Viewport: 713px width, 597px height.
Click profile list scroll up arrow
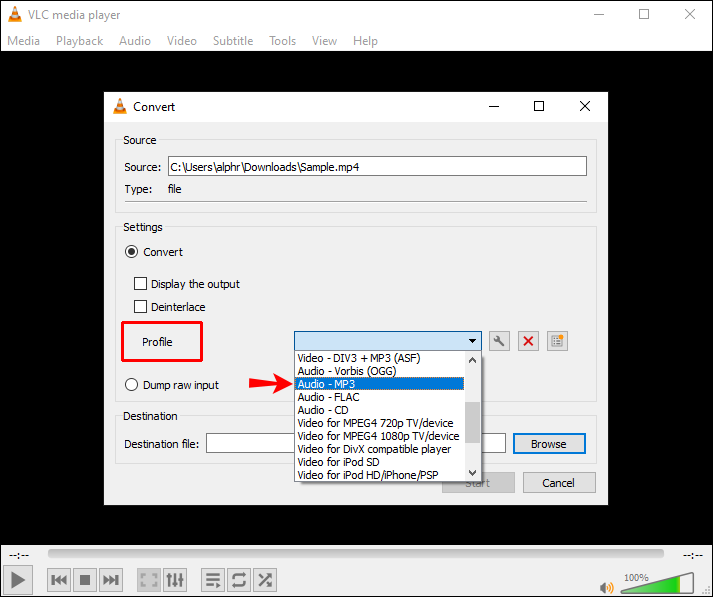(x=472, y=360)
